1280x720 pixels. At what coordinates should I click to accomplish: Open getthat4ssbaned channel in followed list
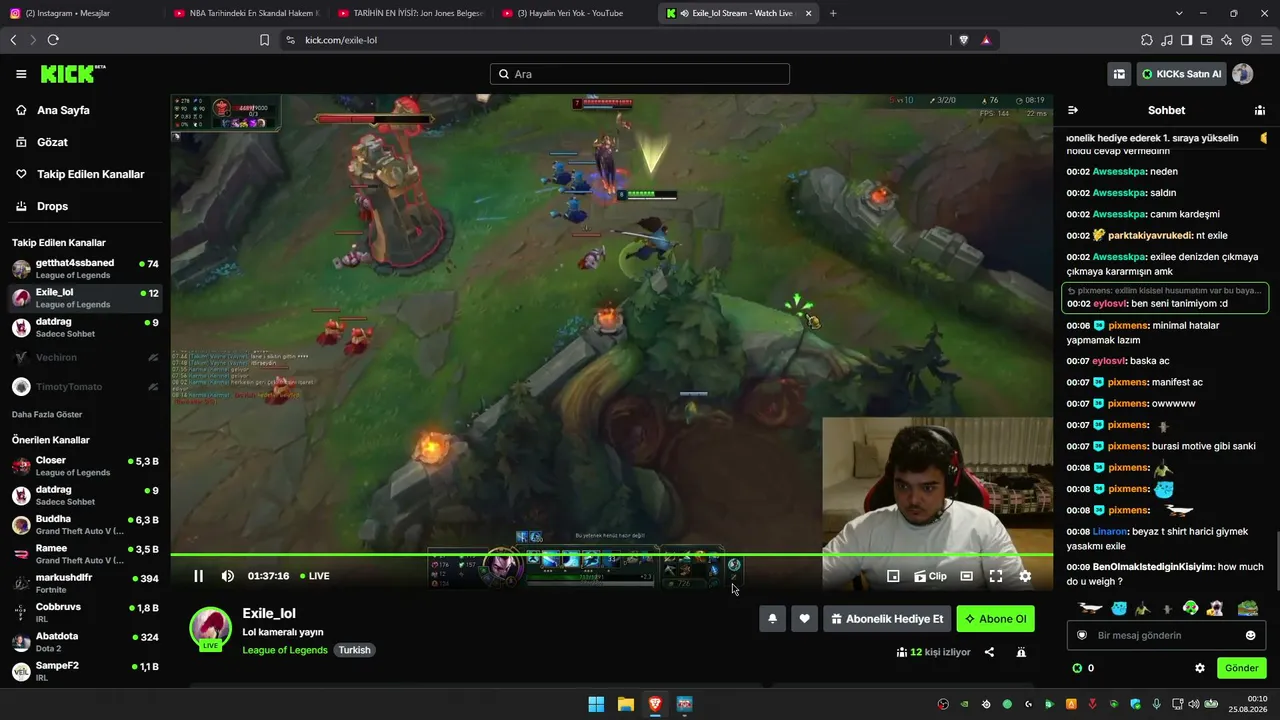tap(85, 269)
